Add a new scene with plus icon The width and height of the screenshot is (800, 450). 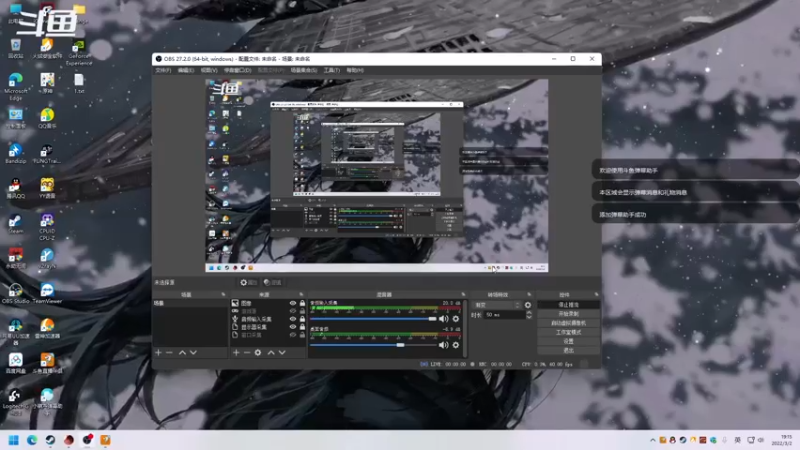click(x=158, y=353)
